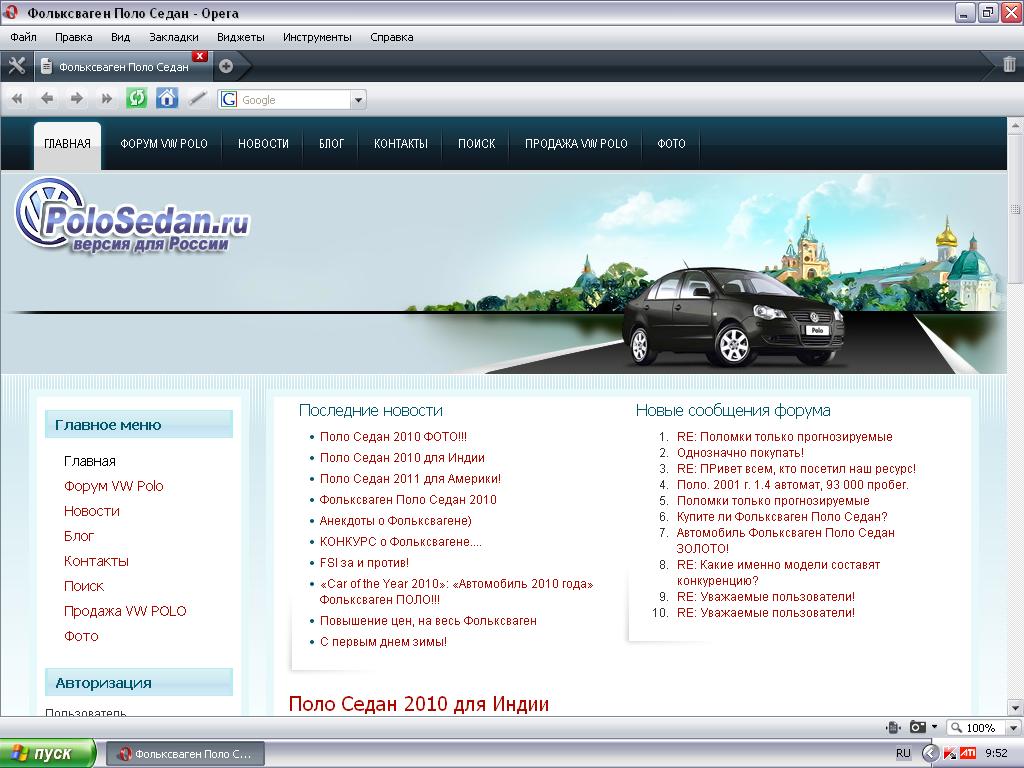Viewport: 1024px width, 768px height.
Task: Open a new tab with plus button
Action: [x=226, y=66]
